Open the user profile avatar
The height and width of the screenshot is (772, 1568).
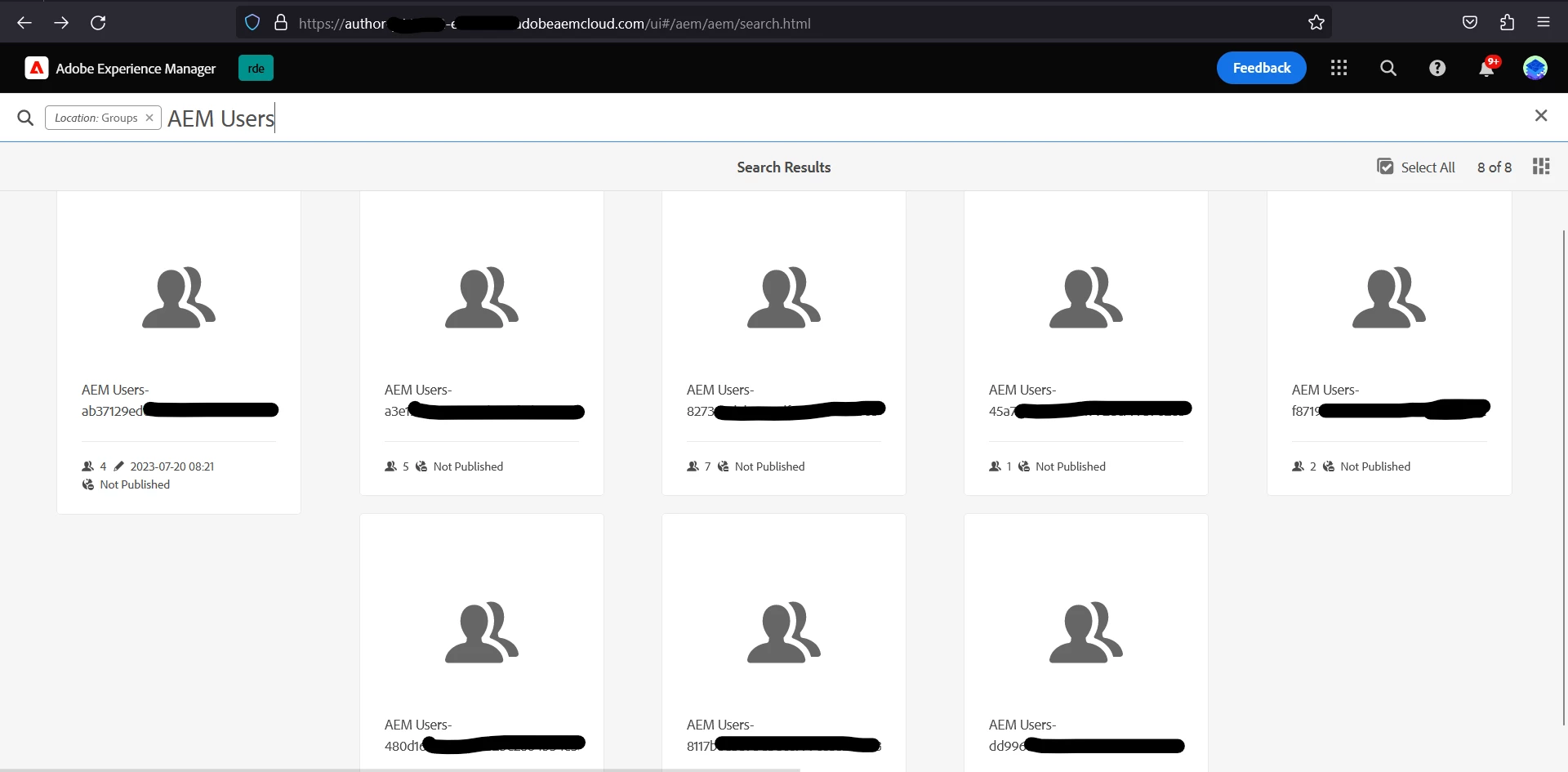[1535, 68]
